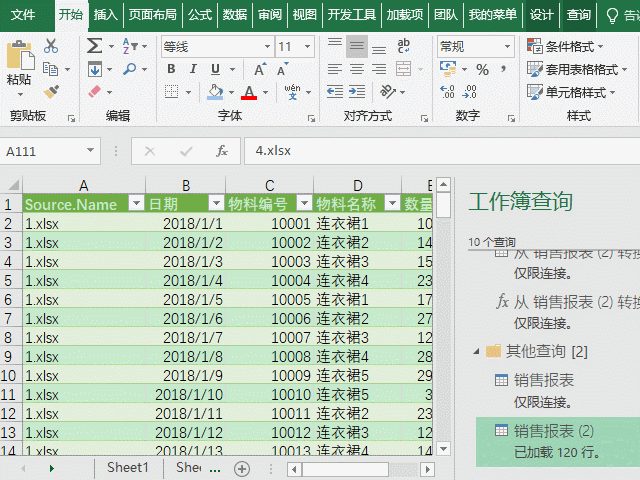Click the Clear eraser icon
Image resolution: width=640 pixels, height=480 pixels.
(94, 92)
